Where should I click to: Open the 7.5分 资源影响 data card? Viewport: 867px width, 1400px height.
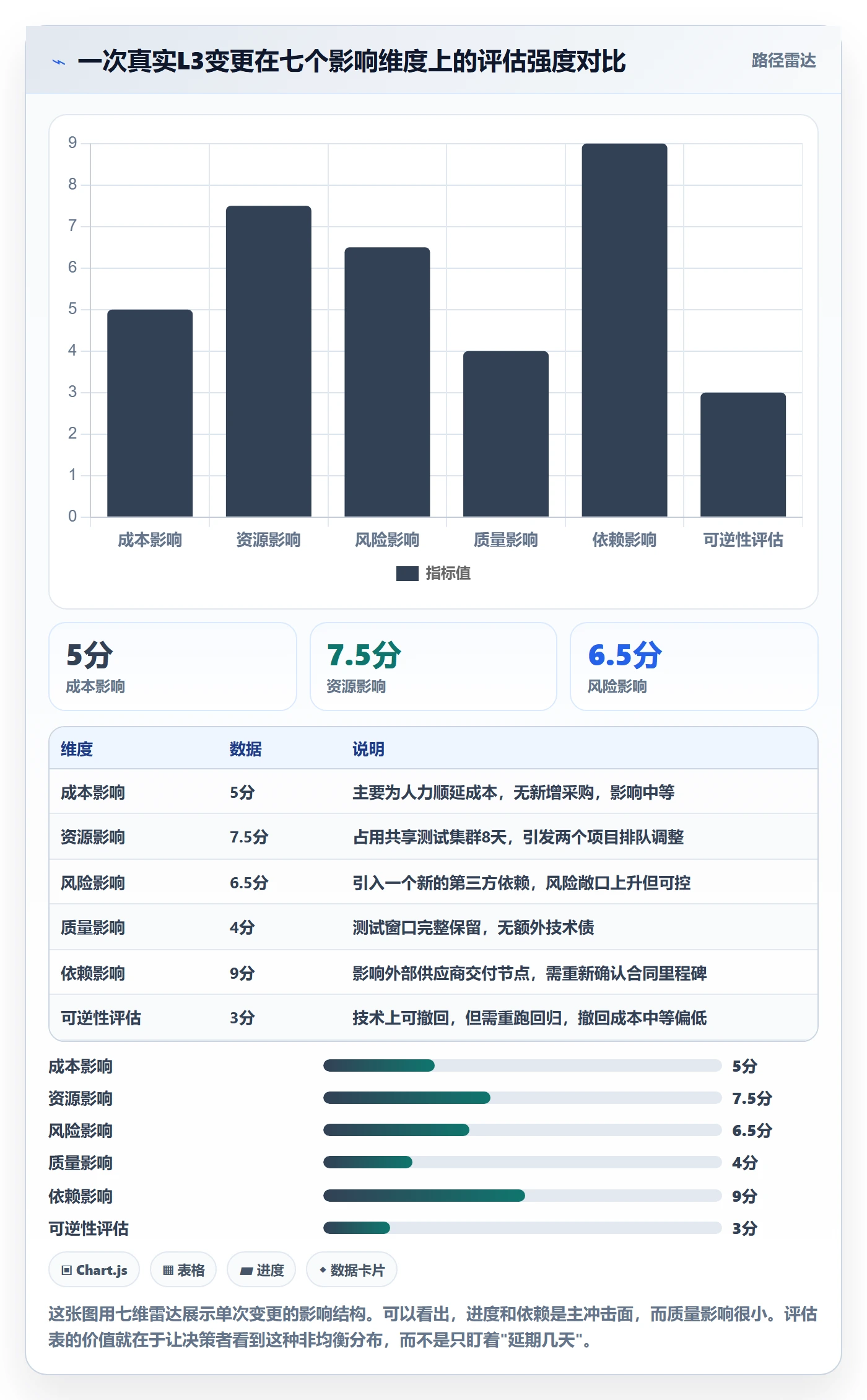[x=434, y=667]
